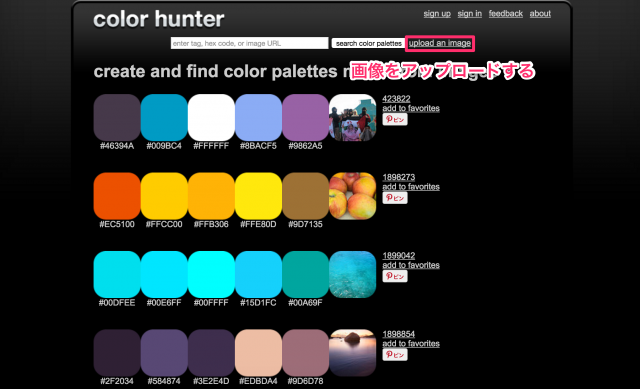Click the #EDBDA4 hex code label

click(x=258, y=381)
